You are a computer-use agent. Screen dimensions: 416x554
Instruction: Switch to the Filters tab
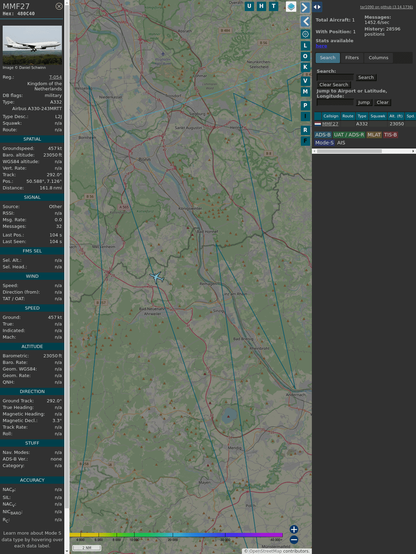coord(352,58)
